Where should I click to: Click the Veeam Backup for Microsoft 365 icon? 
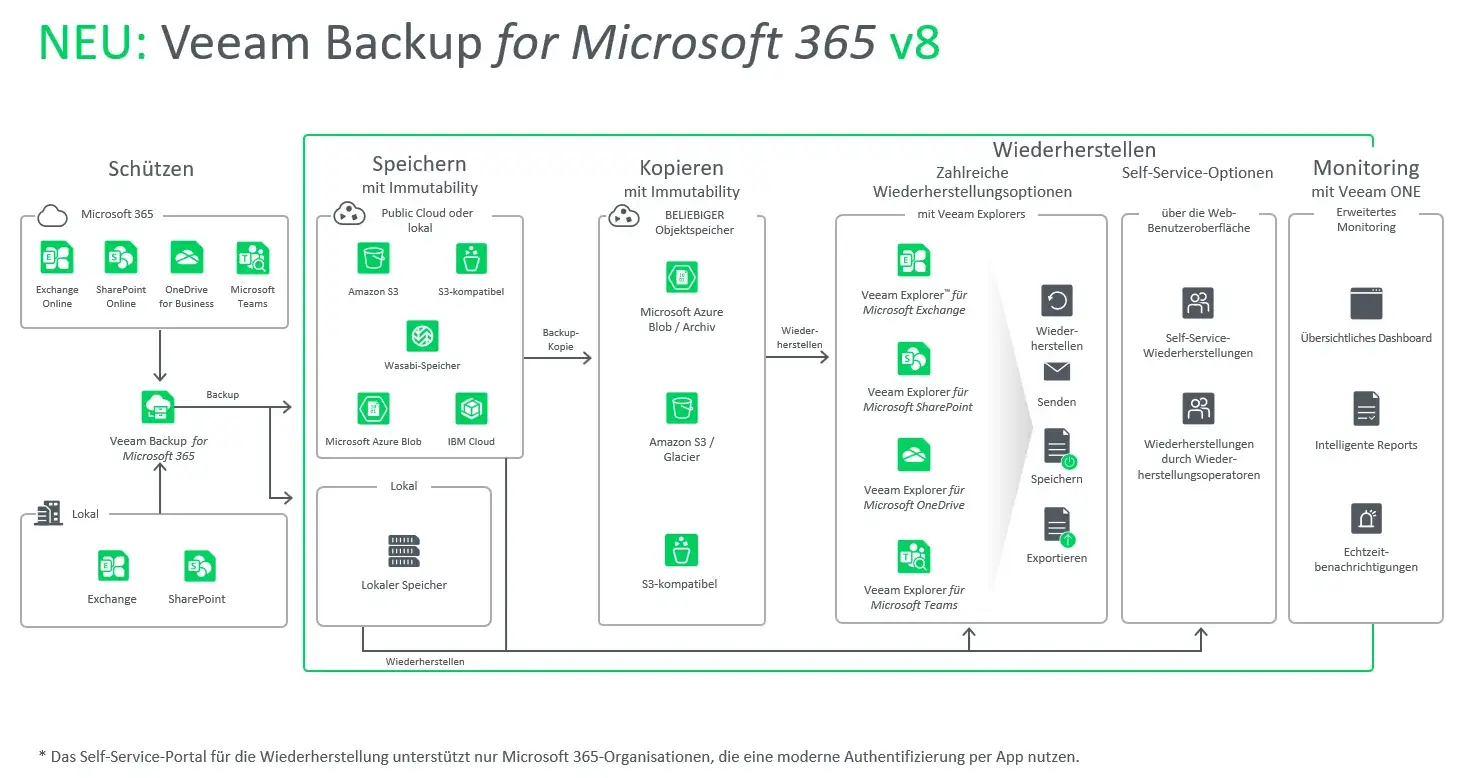tap(157, 405)
